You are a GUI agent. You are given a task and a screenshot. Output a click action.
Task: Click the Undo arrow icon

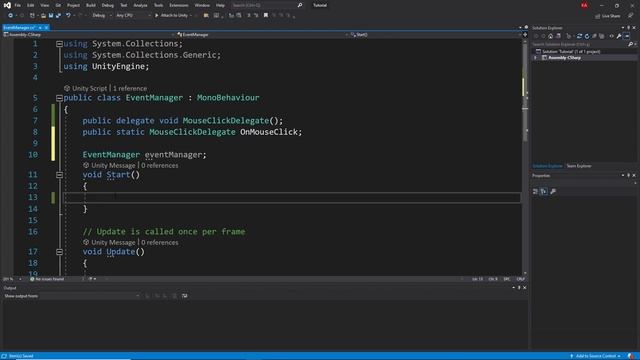(68, 16)
